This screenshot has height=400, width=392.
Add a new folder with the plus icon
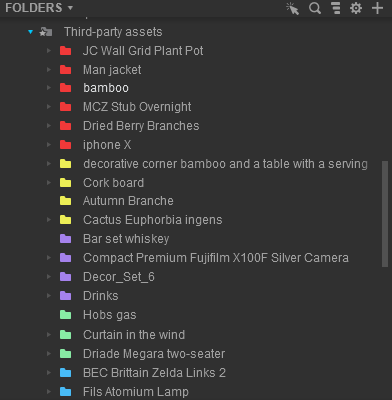click(x=377, y=8)
